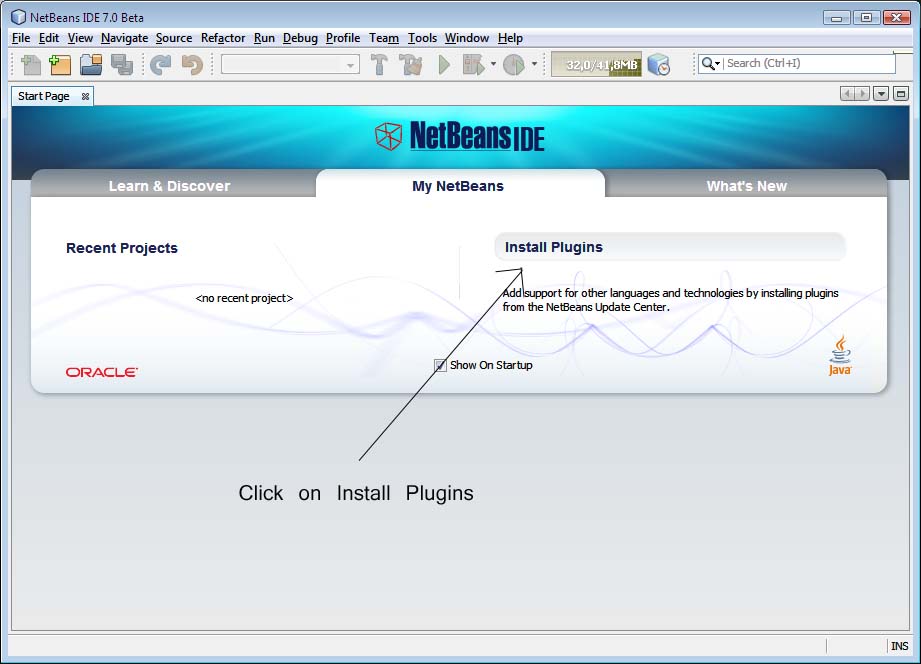Click the Save All toolbar icon

(x=122, y=65)
